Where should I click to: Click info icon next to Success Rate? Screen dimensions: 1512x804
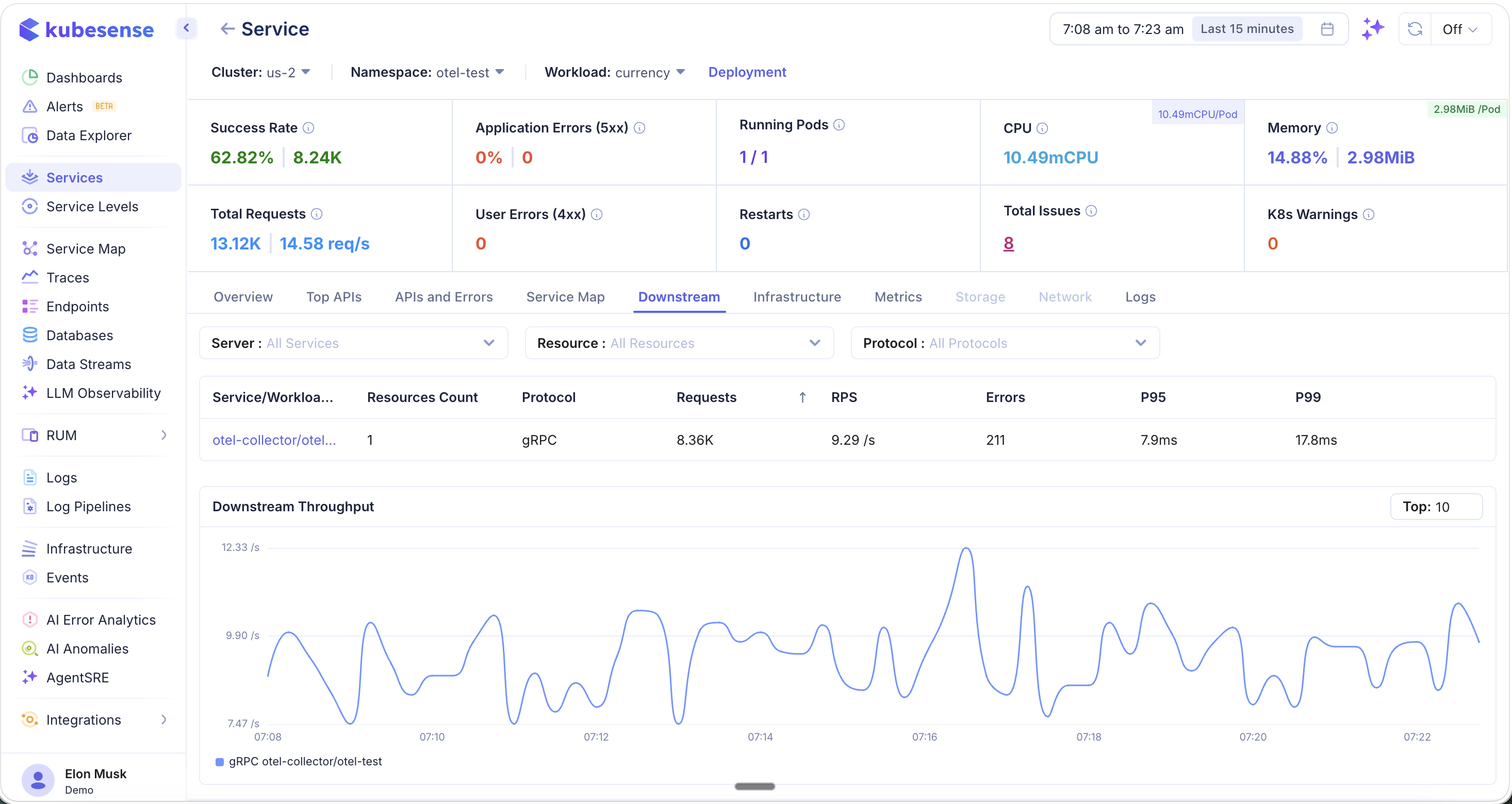(x=308, y=128)
